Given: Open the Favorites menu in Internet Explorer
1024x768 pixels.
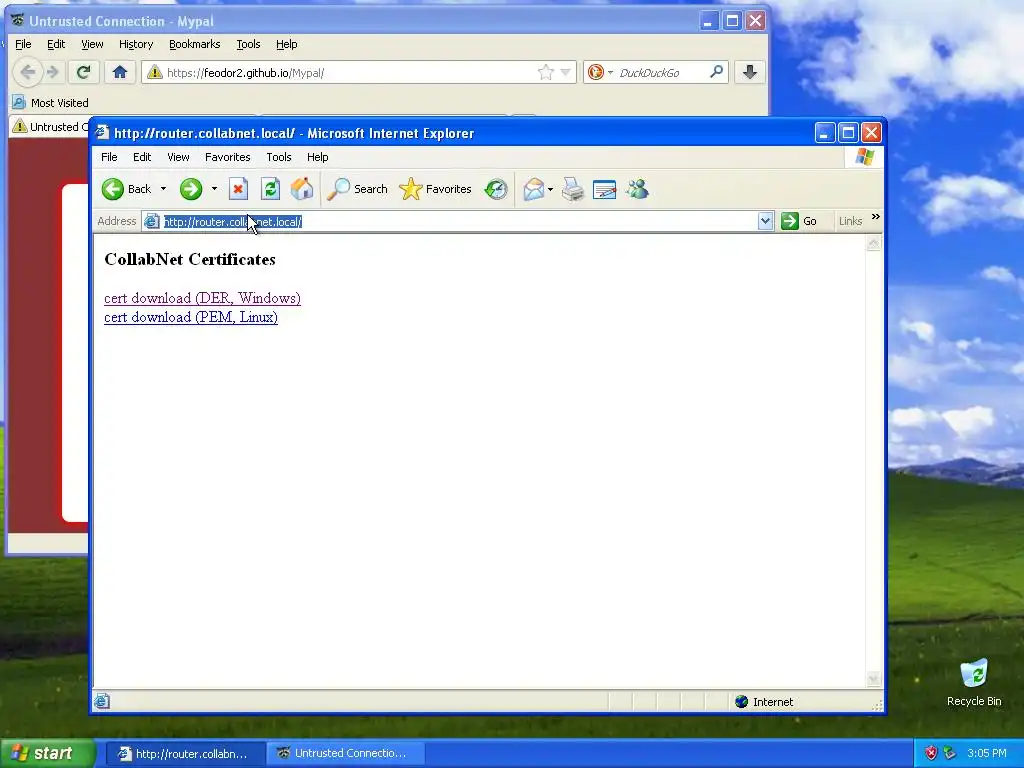Looking at the screenshot, I should point(227,157).
